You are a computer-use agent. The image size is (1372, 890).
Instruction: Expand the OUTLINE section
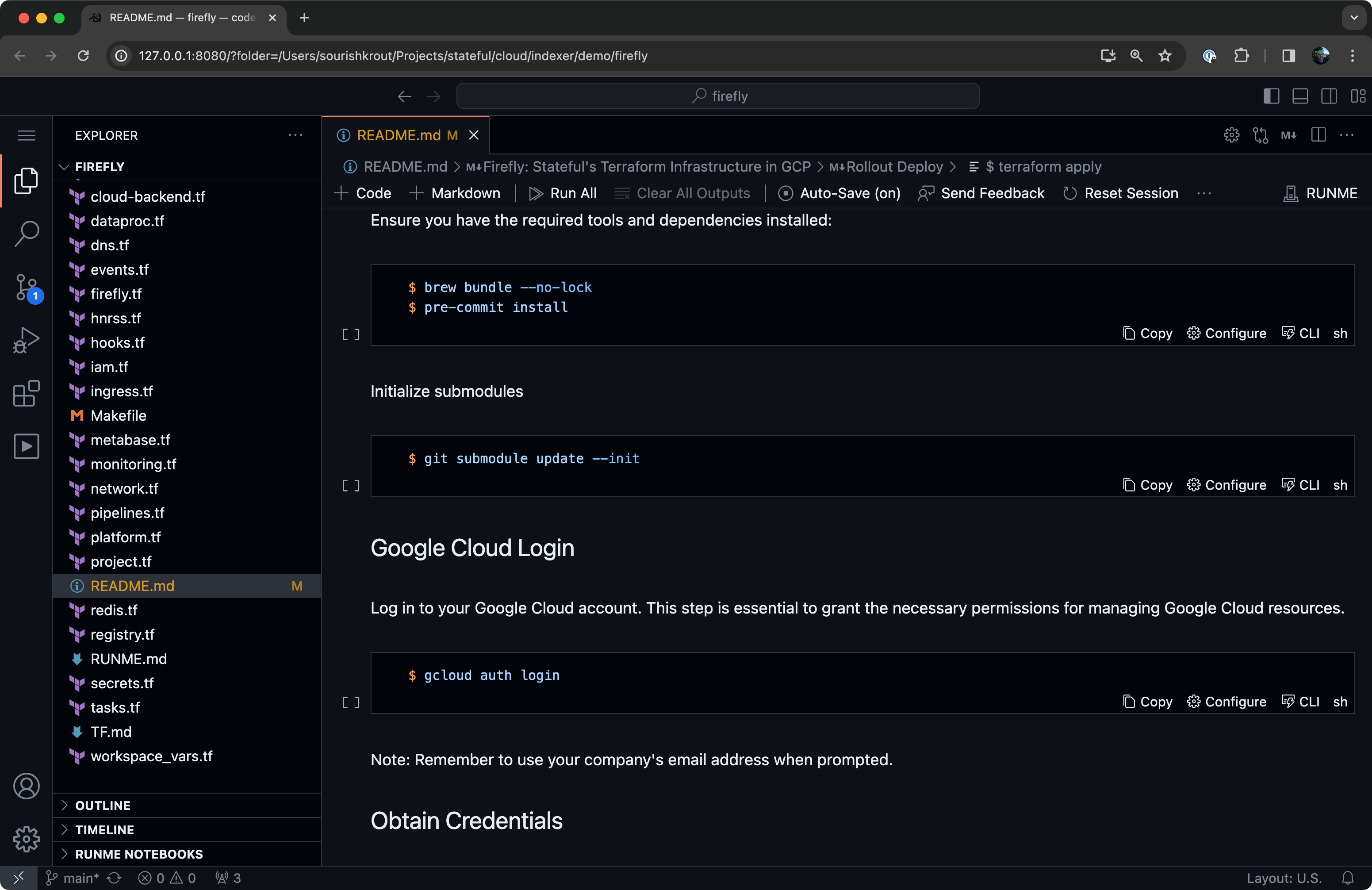(187, 805)
